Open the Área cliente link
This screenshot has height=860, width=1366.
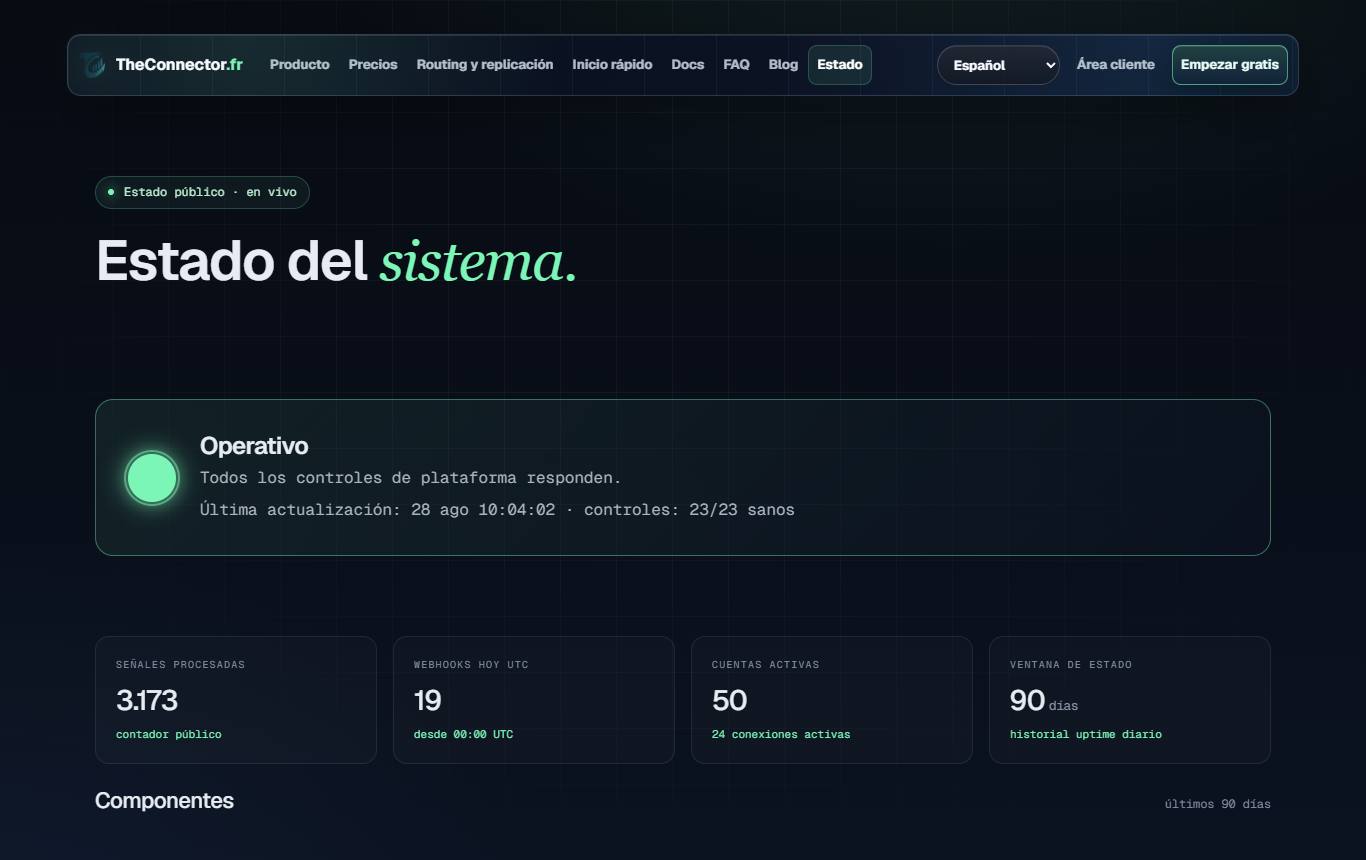click(1115, 65)
